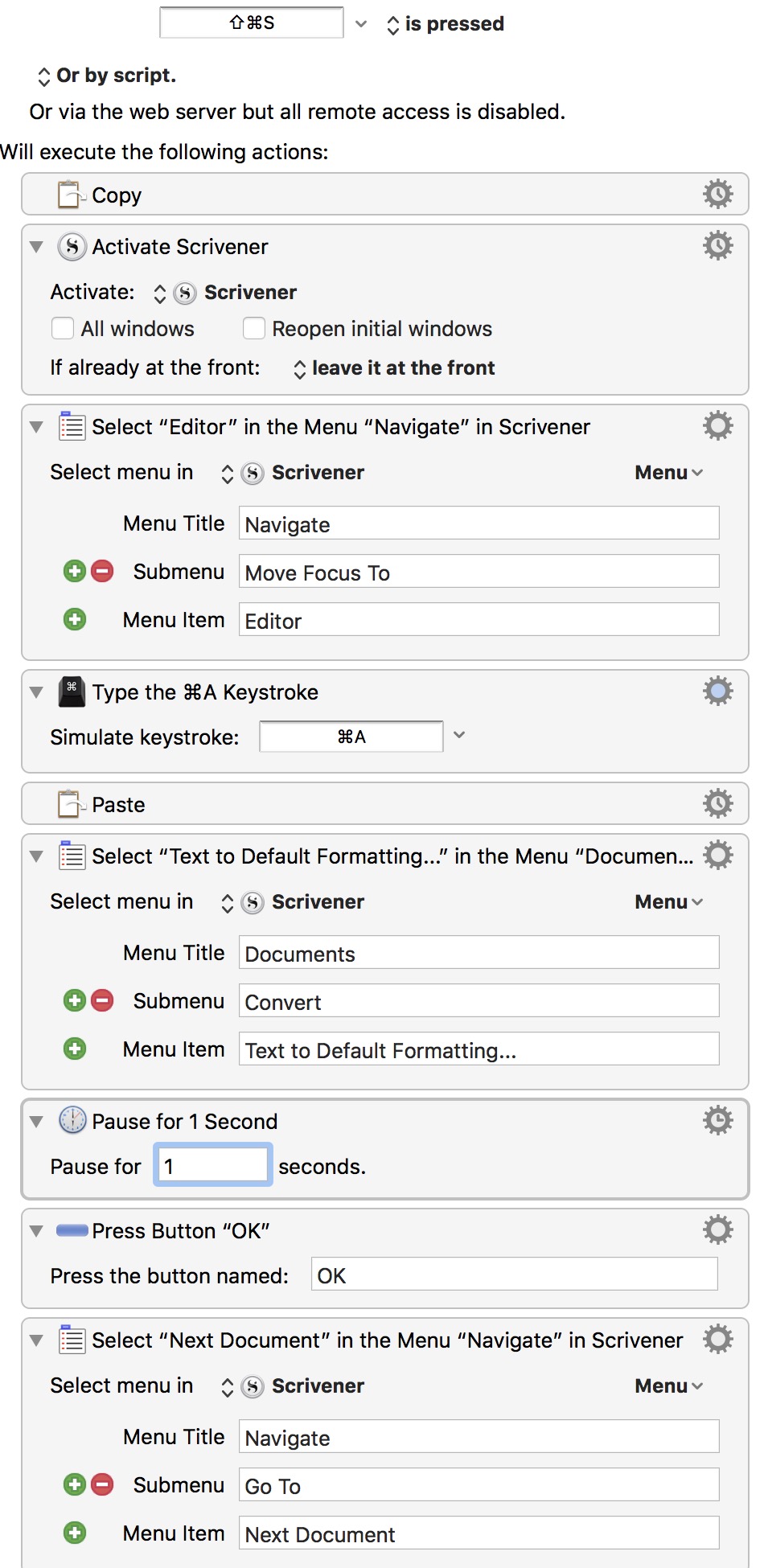Open gear menu for the Copy action
The width and height of the screenshot is (764, 1568).
717,195
